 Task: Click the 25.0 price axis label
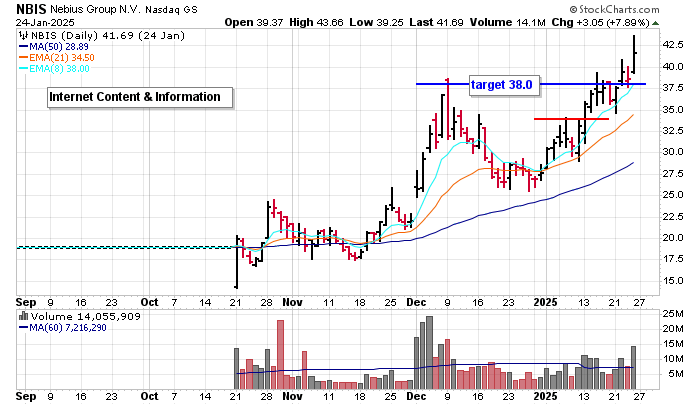672,195
